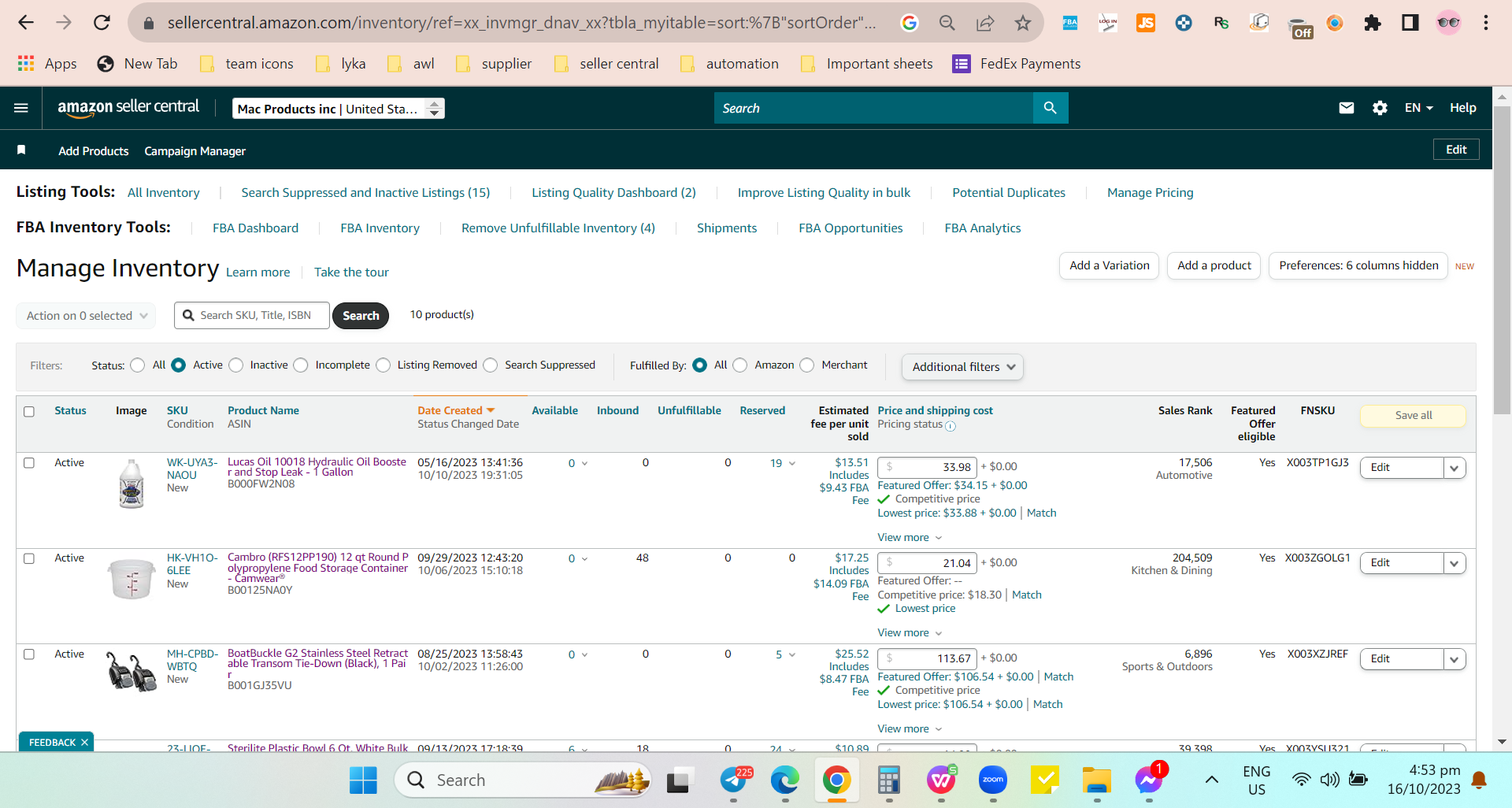Select the Inactive status filter
The width and height of the screenshot is (1512, 808).
tap(236, 365)
